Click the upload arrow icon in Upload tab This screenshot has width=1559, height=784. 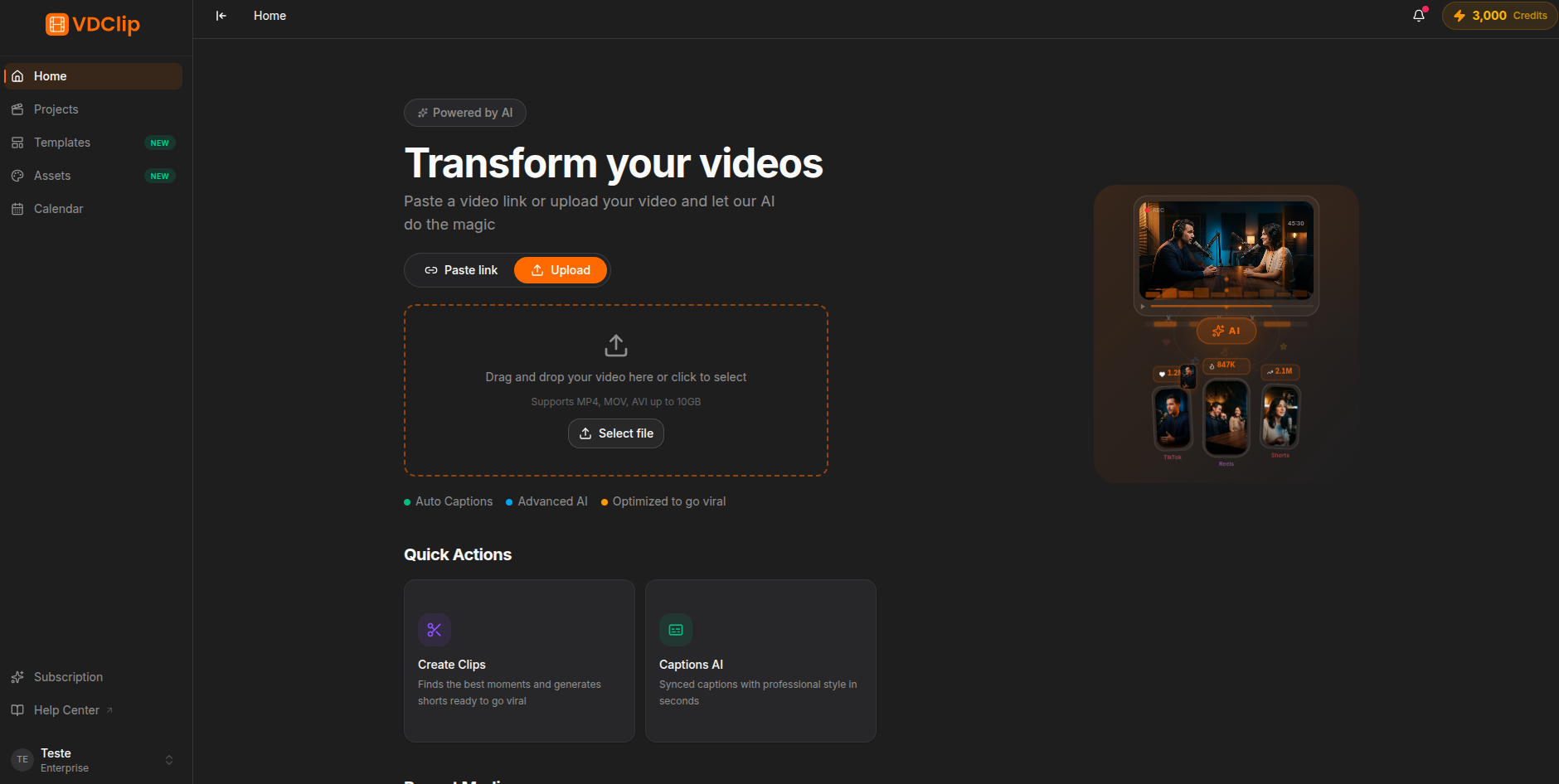(x=537, y=270)
